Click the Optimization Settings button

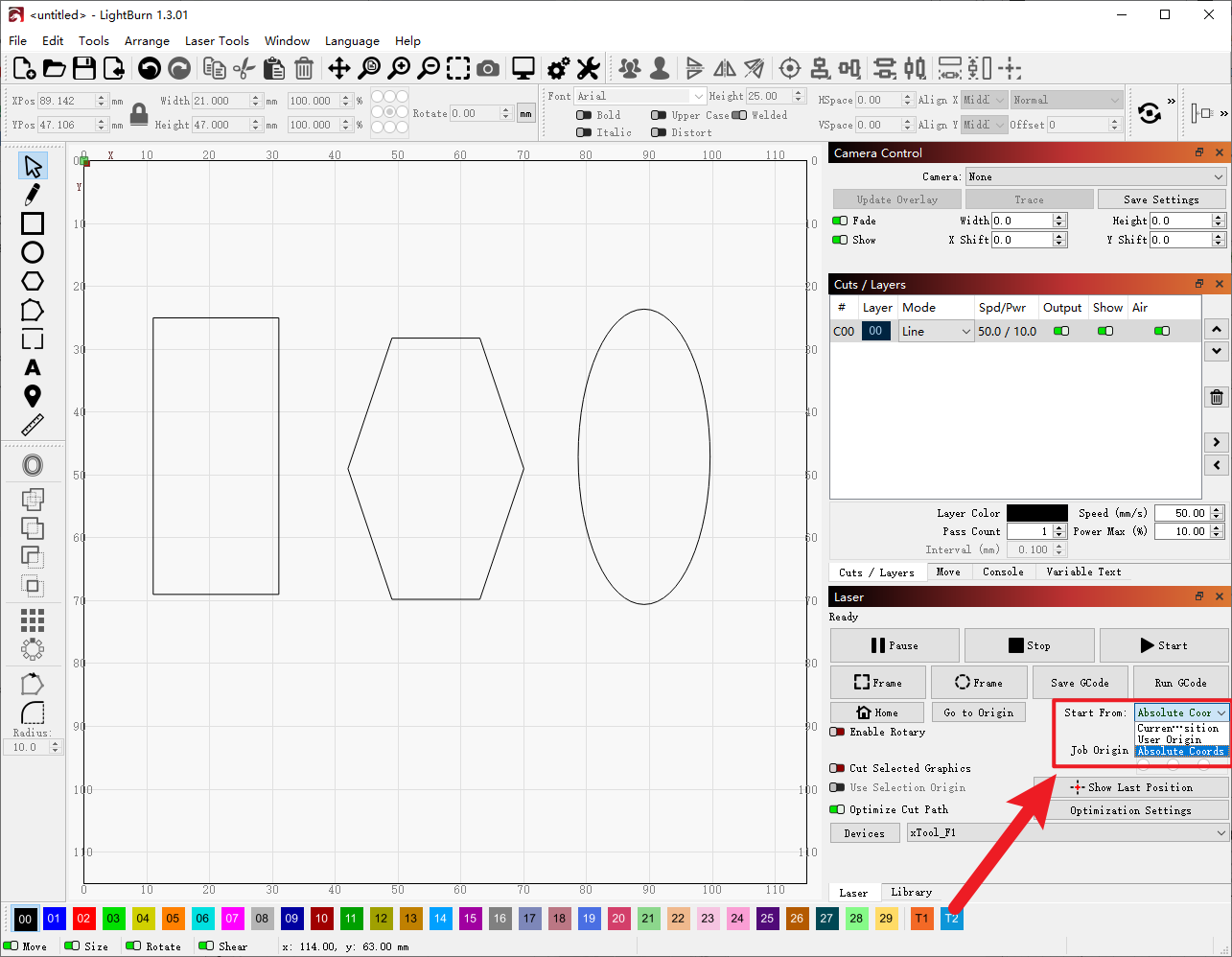[x=1130, y=810]
